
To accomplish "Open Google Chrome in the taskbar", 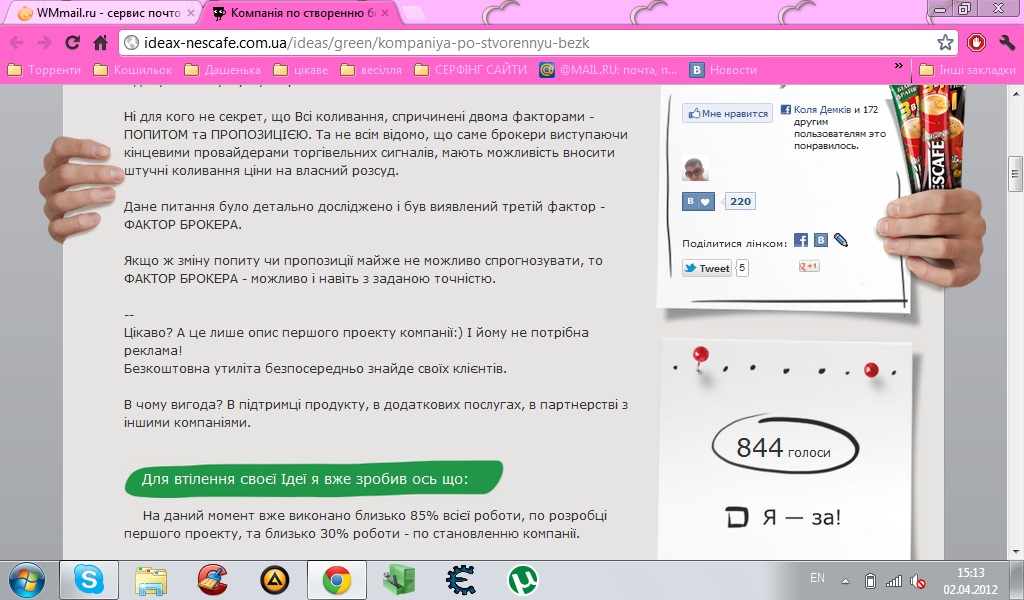I will [336, 580].
